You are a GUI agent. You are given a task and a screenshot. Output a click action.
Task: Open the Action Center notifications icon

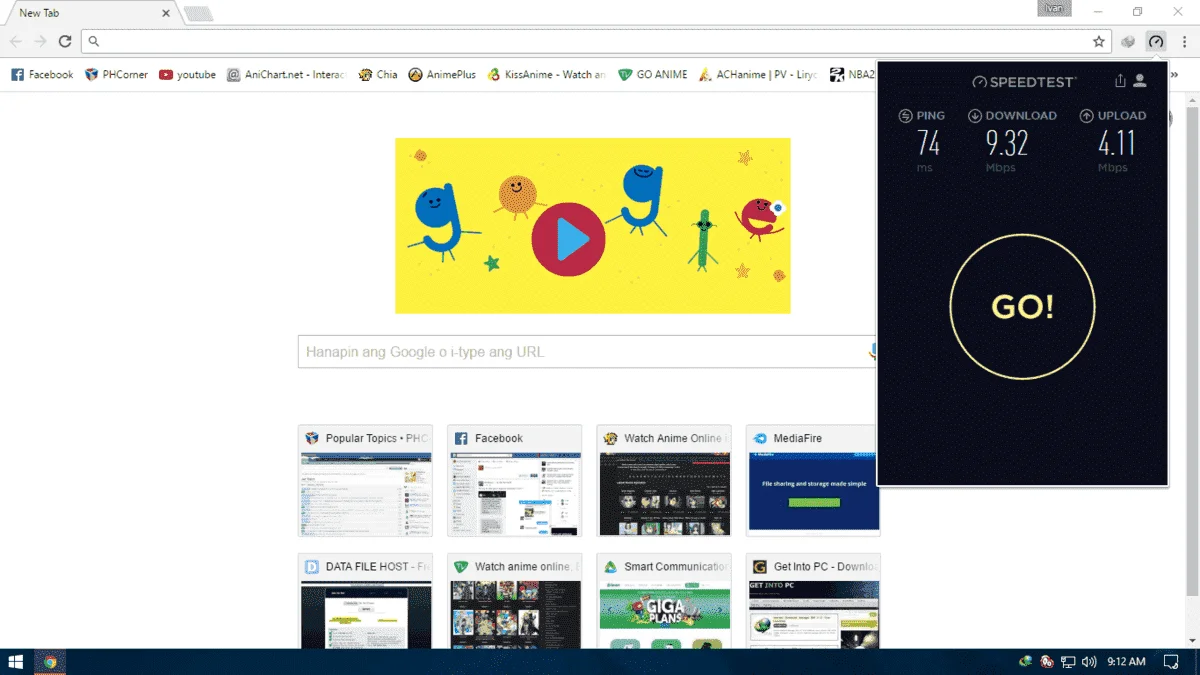(1172, 662)
